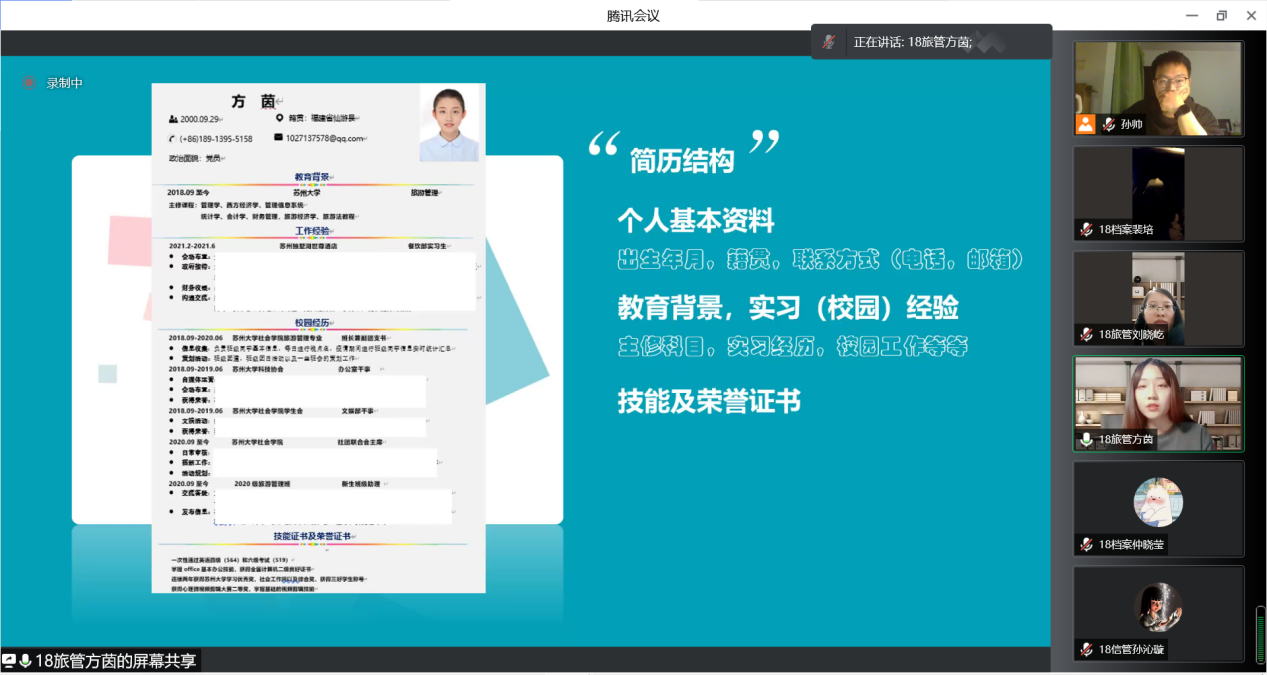Viewport: 1267px width, 675px height.
Task: Click the 录制中 recording status text
Action: 65,83
